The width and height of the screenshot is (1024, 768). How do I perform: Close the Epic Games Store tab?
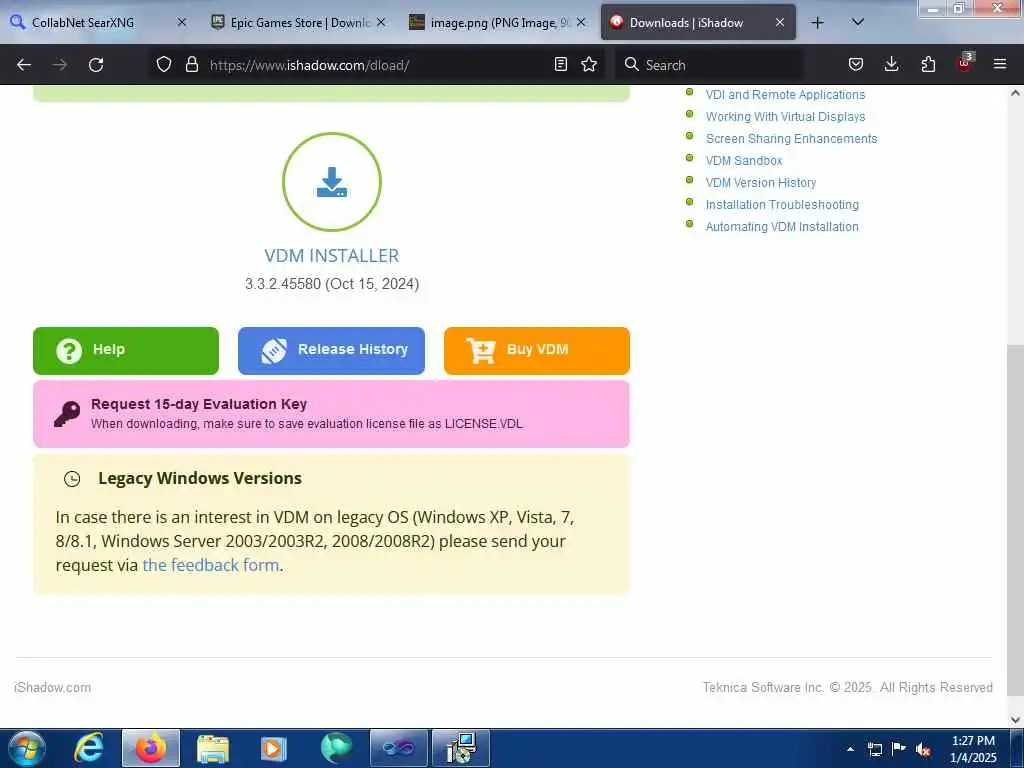pos(381,22)
